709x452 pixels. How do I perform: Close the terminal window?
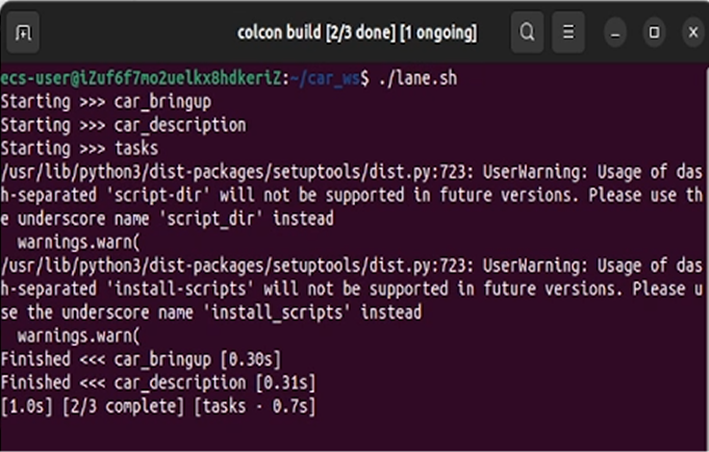click(x=693, y=33)
